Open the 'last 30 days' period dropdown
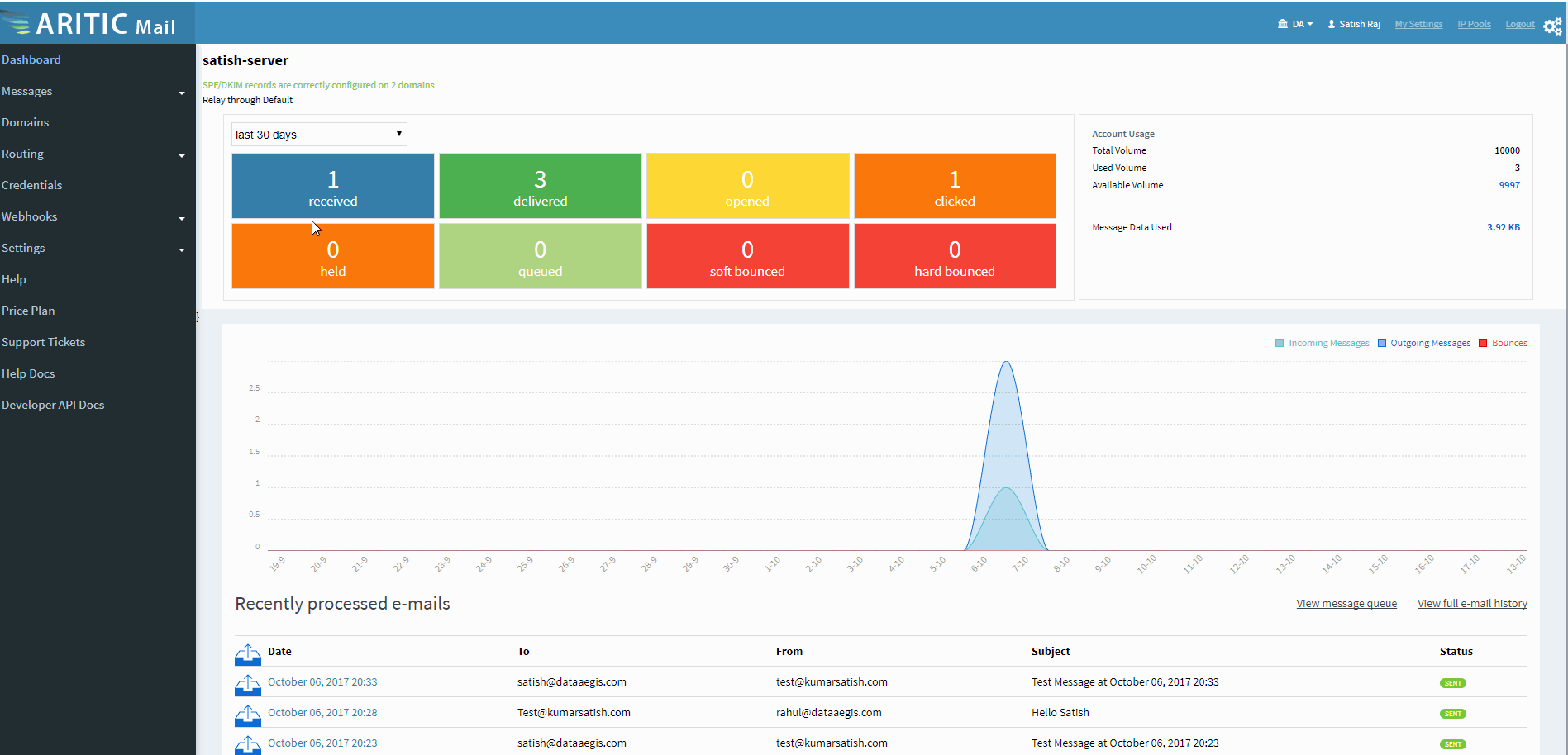 (319, 135)
